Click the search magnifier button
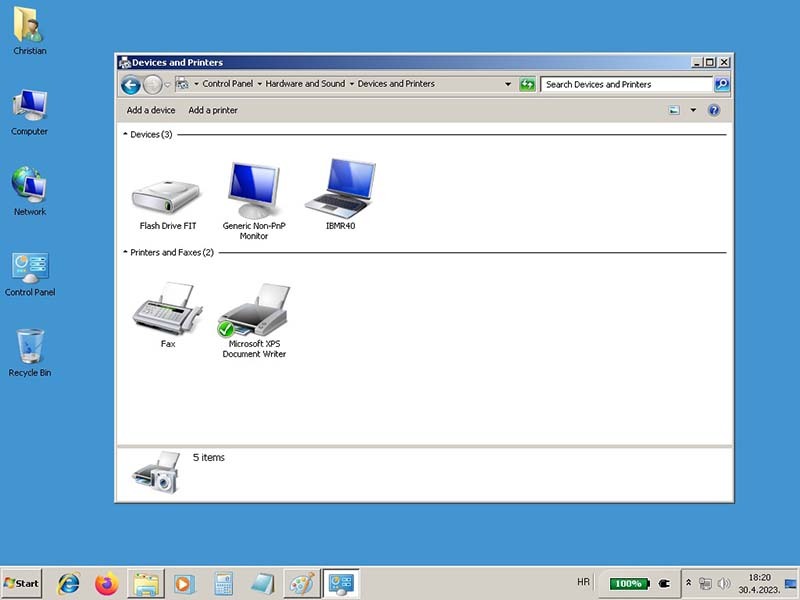800x600 pixels. pos(721,85)
